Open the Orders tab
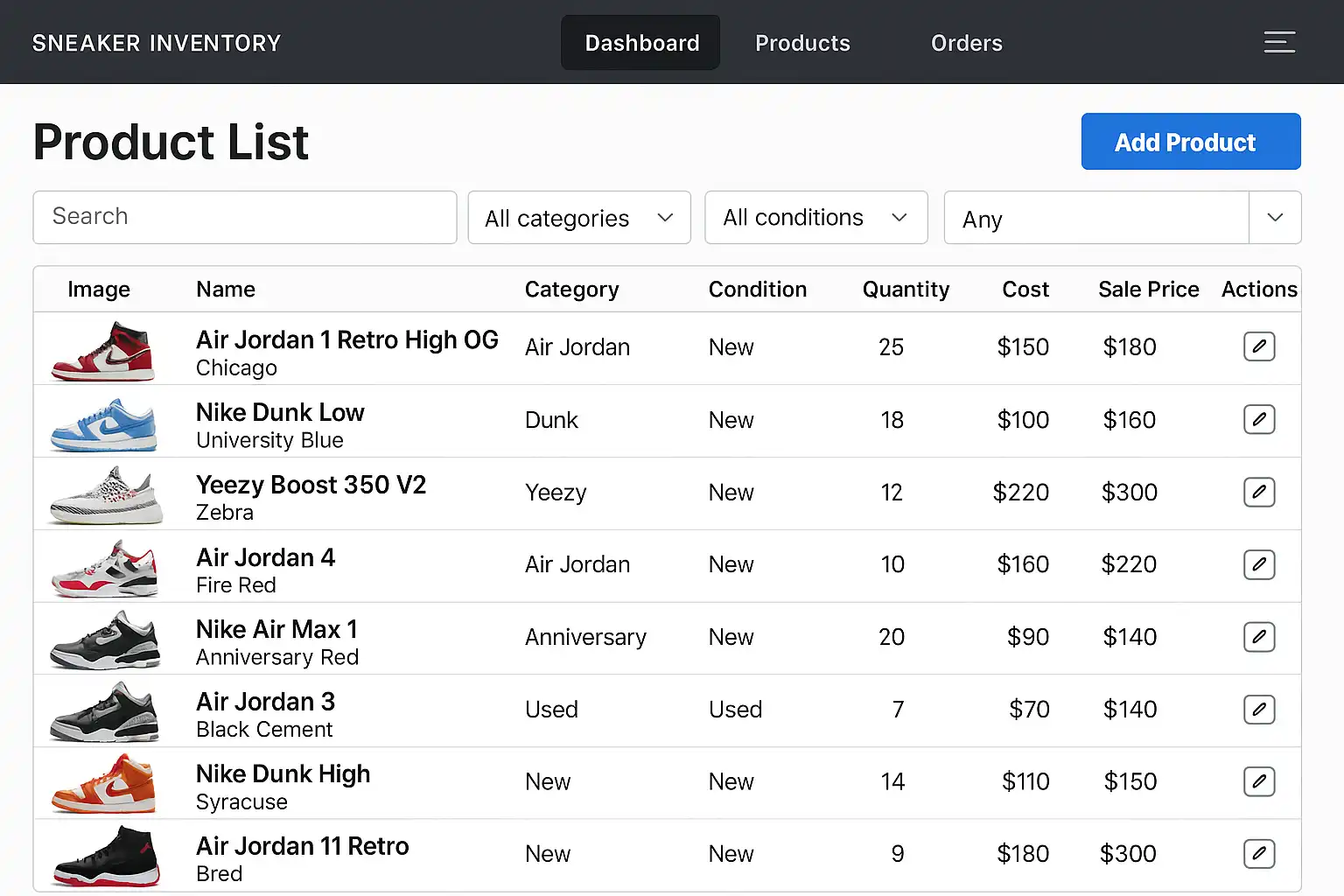Image resolution: width=1344 pixels, height=896 pixels. [x=966, y=43]
